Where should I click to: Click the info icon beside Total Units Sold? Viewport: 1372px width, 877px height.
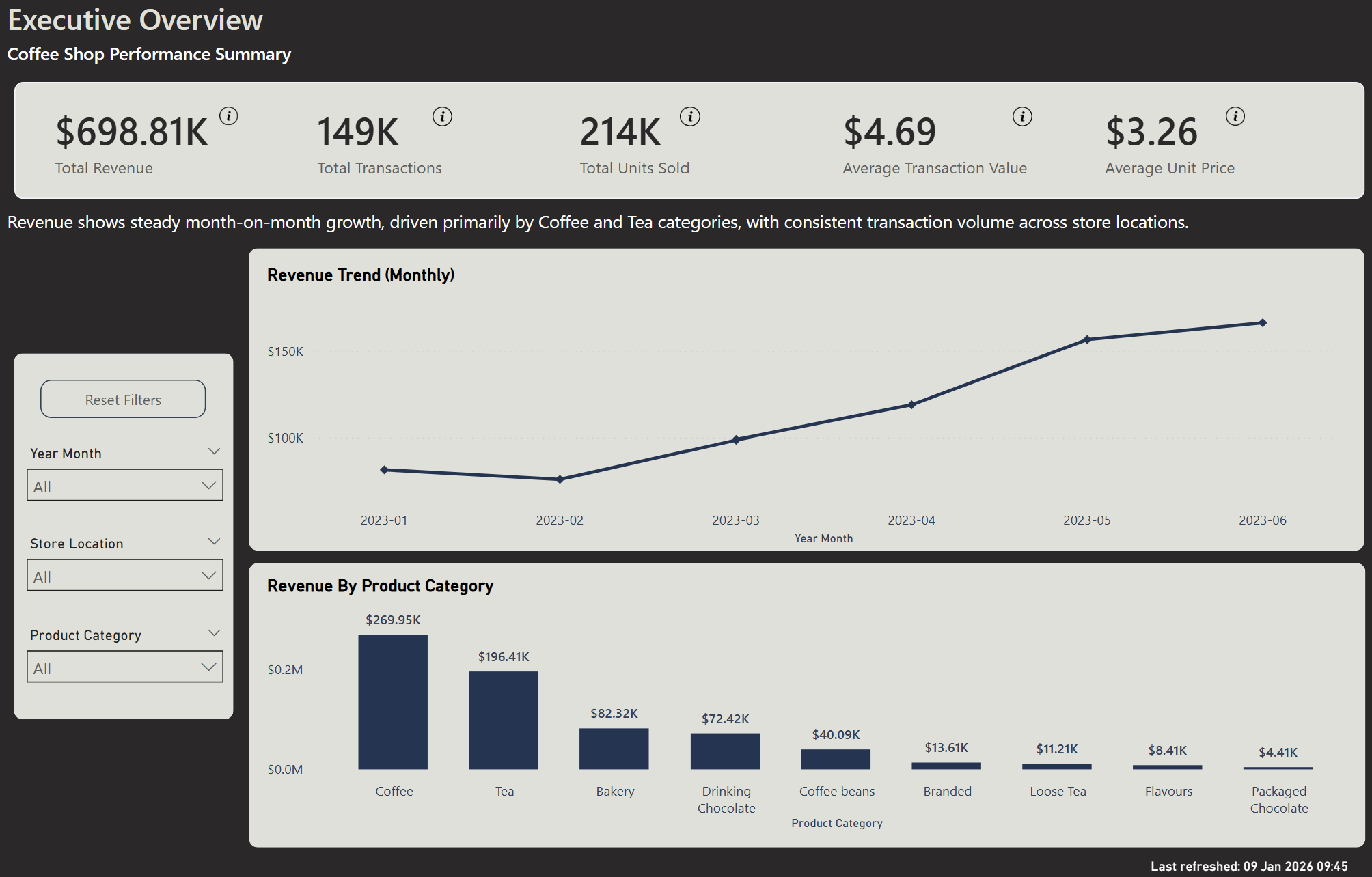[x=690, y=116]
